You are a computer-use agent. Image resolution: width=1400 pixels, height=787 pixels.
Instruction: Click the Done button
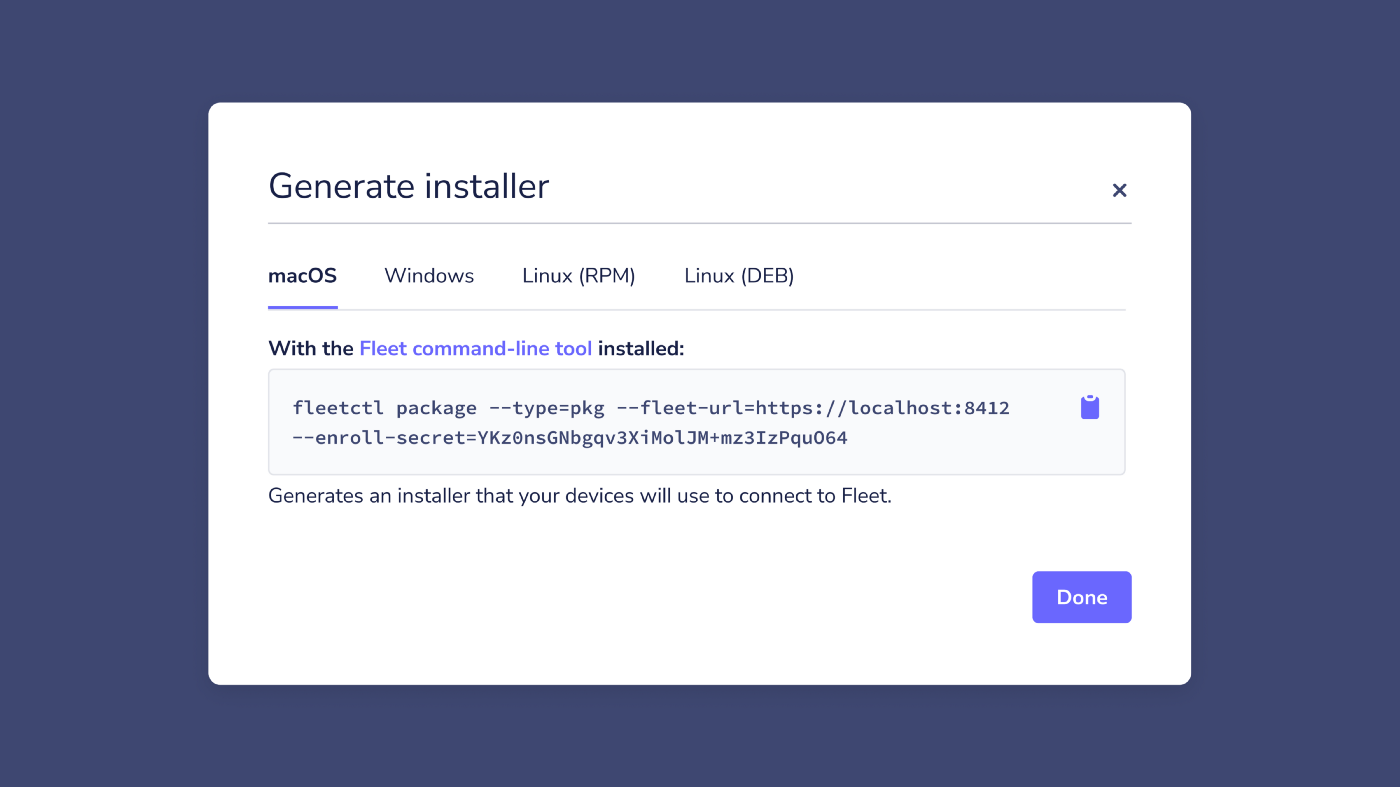pyautogui.click(x=1082, y=597)
